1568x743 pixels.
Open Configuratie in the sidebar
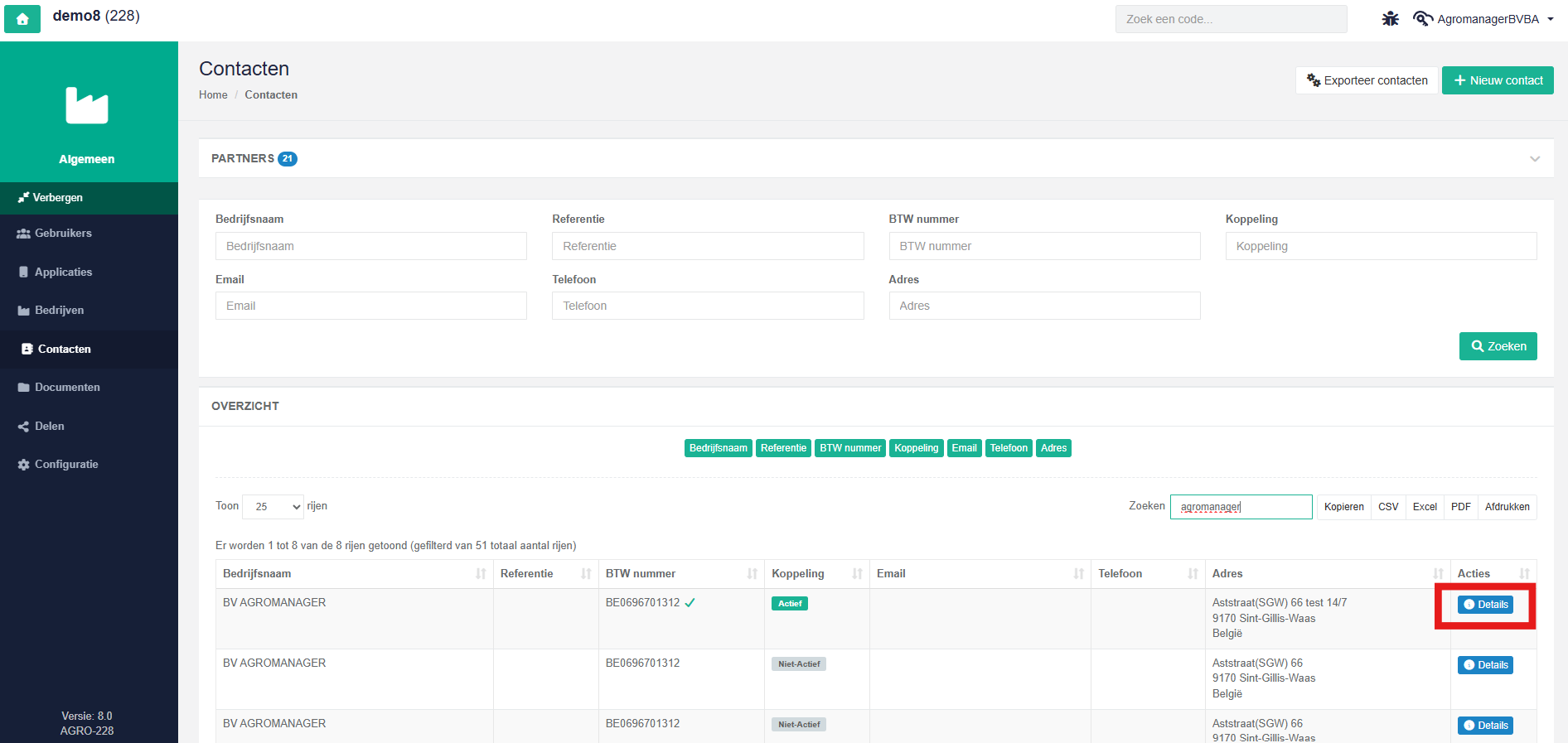coord(89,465)
